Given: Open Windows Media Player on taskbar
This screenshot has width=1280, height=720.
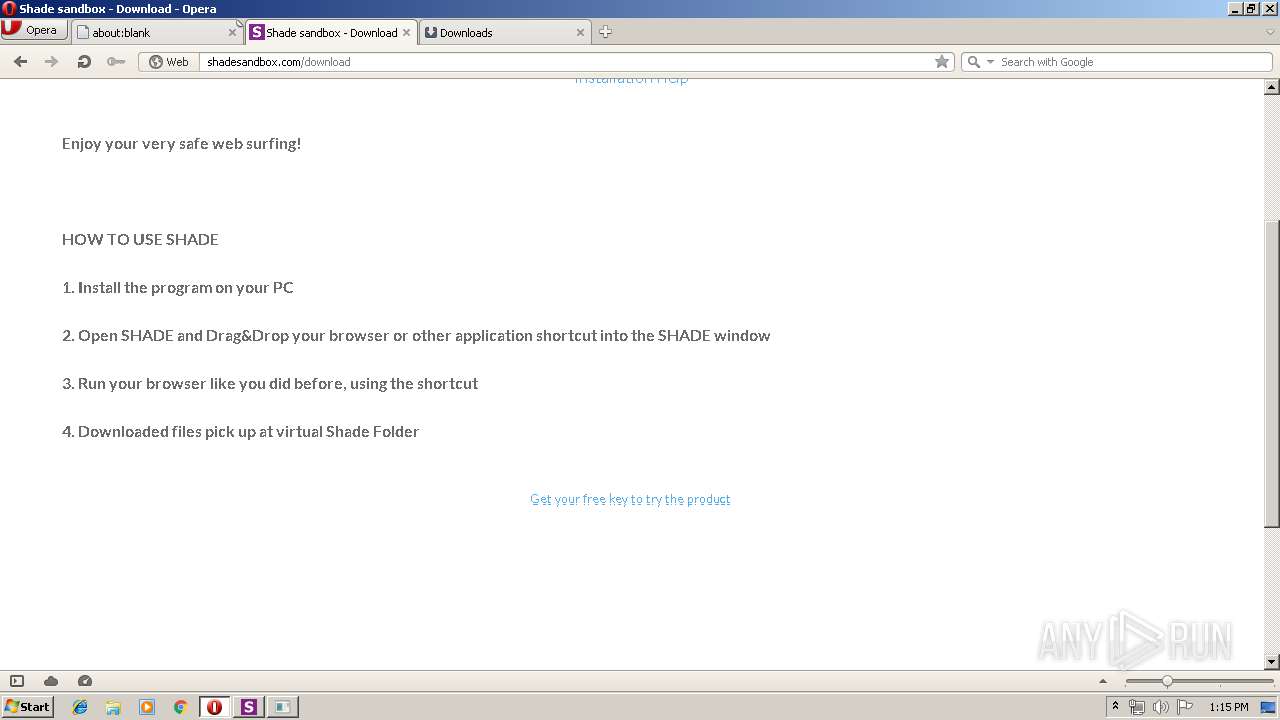Looking at the screenshot, I should point(147,707).
